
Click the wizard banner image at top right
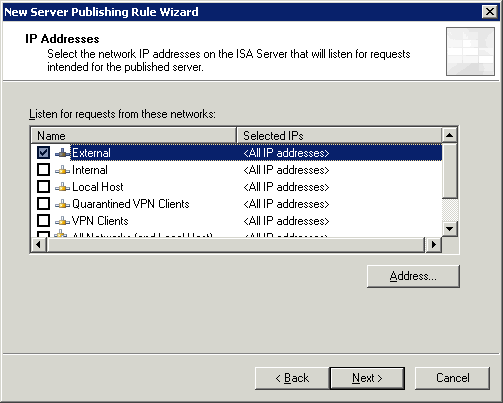coord(470,51)
